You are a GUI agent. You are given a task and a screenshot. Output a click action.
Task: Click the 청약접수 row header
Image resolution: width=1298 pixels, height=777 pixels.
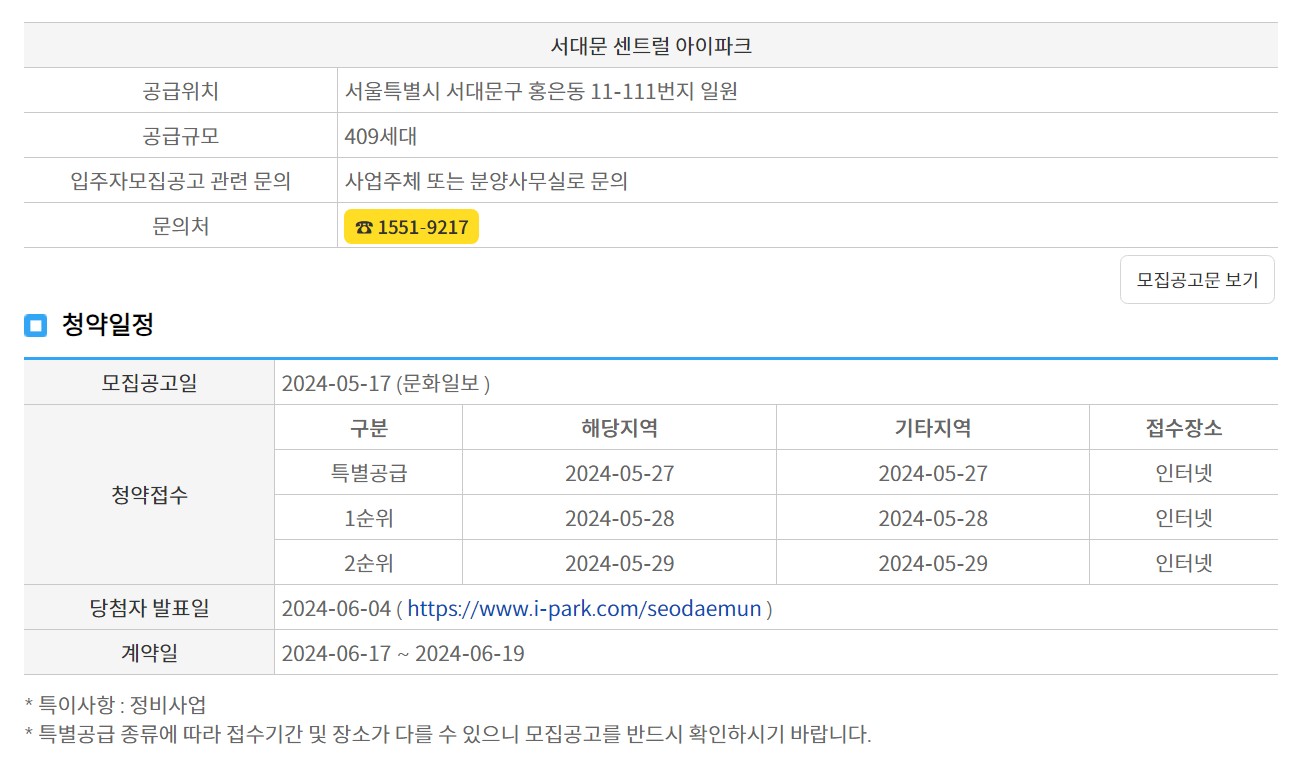149,495
